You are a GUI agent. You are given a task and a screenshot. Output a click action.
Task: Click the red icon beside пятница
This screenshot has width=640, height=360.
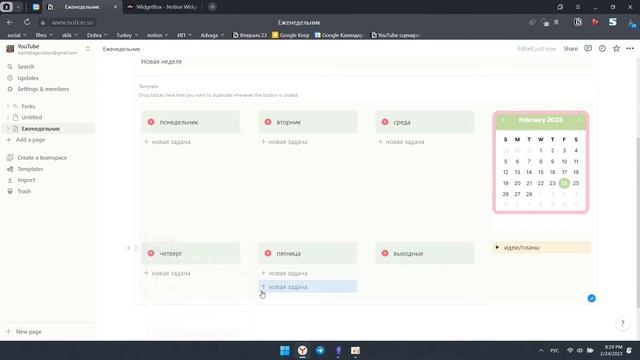coord(268,253)
